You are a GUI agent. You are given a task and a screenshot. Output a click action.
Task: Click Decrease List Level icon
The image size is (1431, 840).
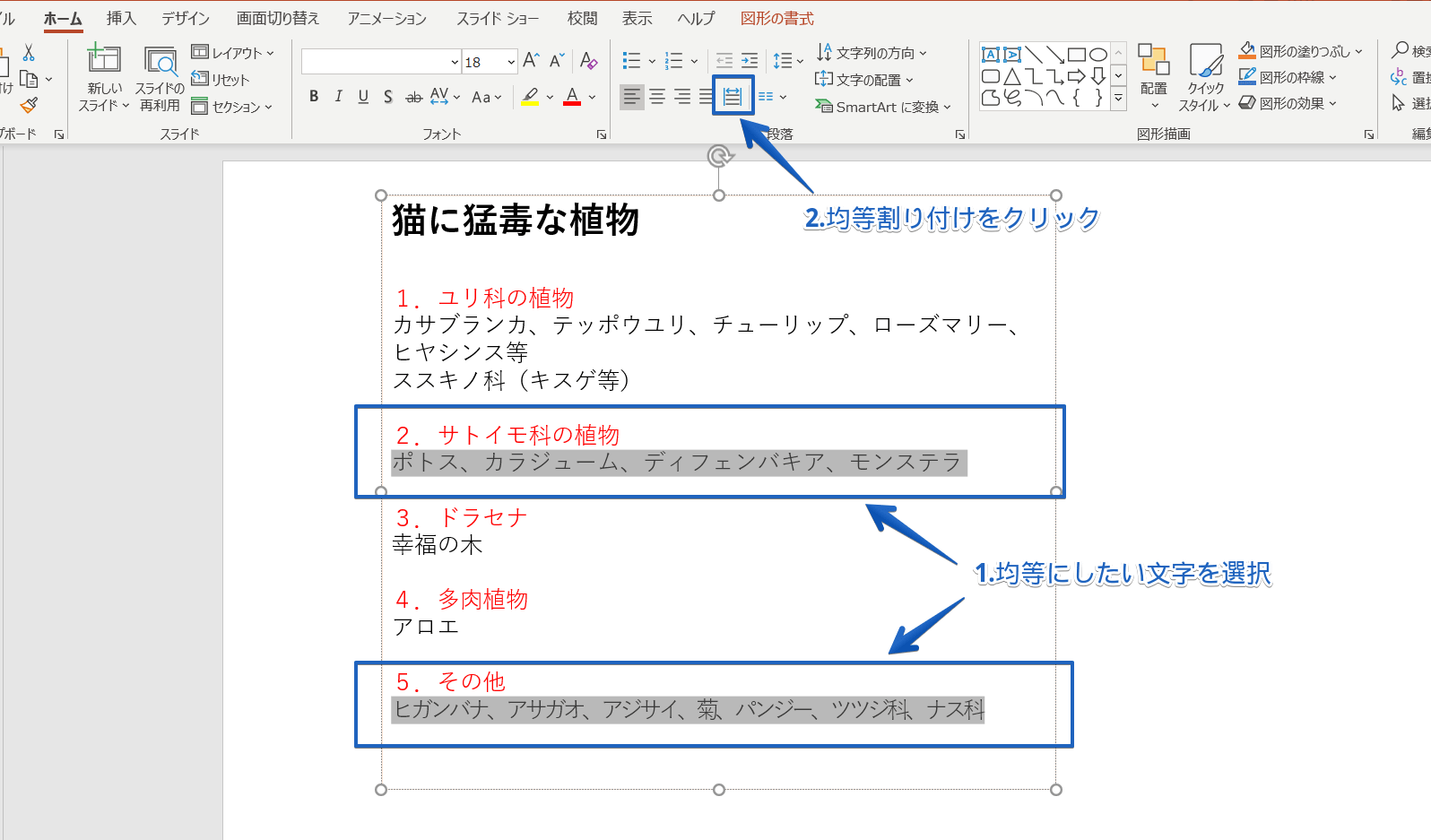pyautogui.click(x=724, y=61)
